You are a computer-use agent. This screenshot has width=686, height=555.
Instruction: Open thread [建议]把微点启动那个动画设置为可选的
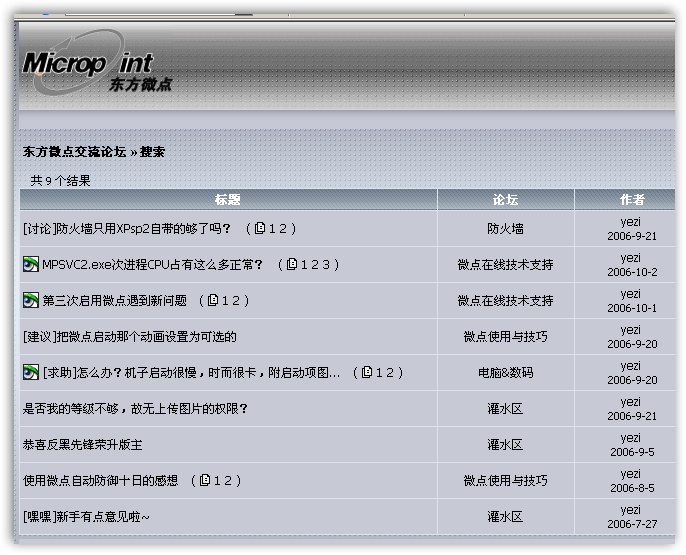point(130,336)
